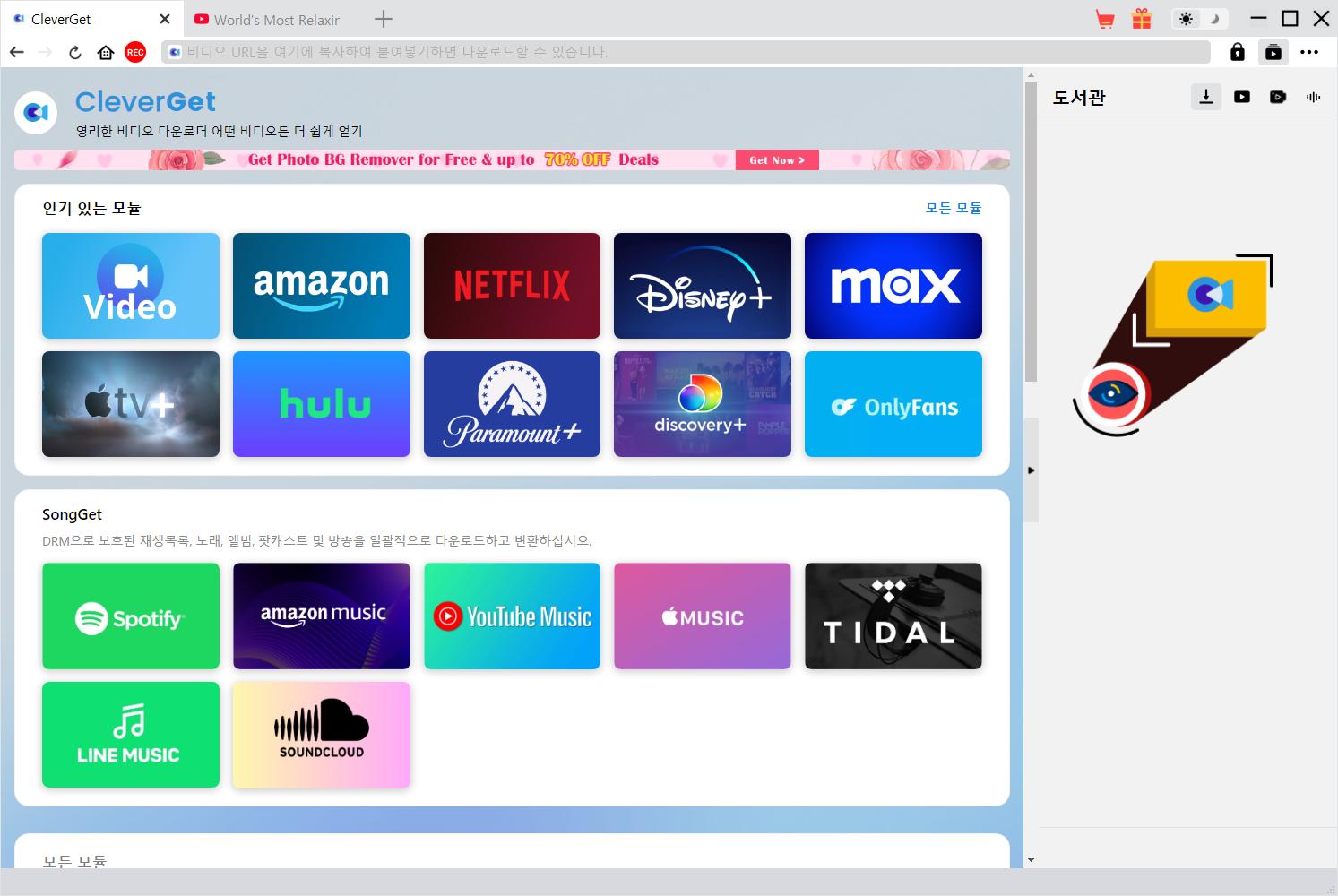Open the Netflix module tile

(512, 286)
